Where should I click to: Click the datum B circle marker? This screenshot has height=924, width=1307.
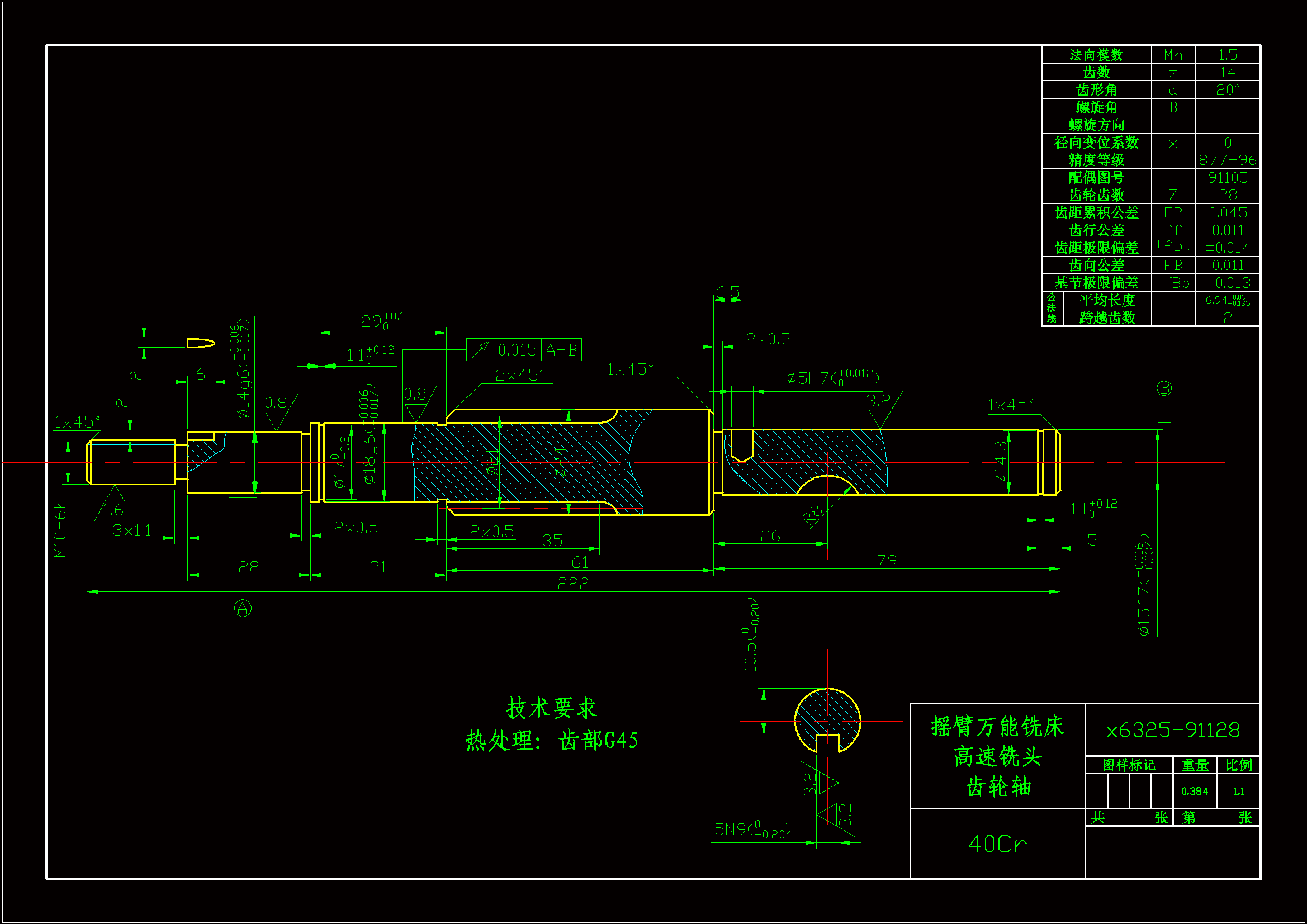(x=1164, y=388)
